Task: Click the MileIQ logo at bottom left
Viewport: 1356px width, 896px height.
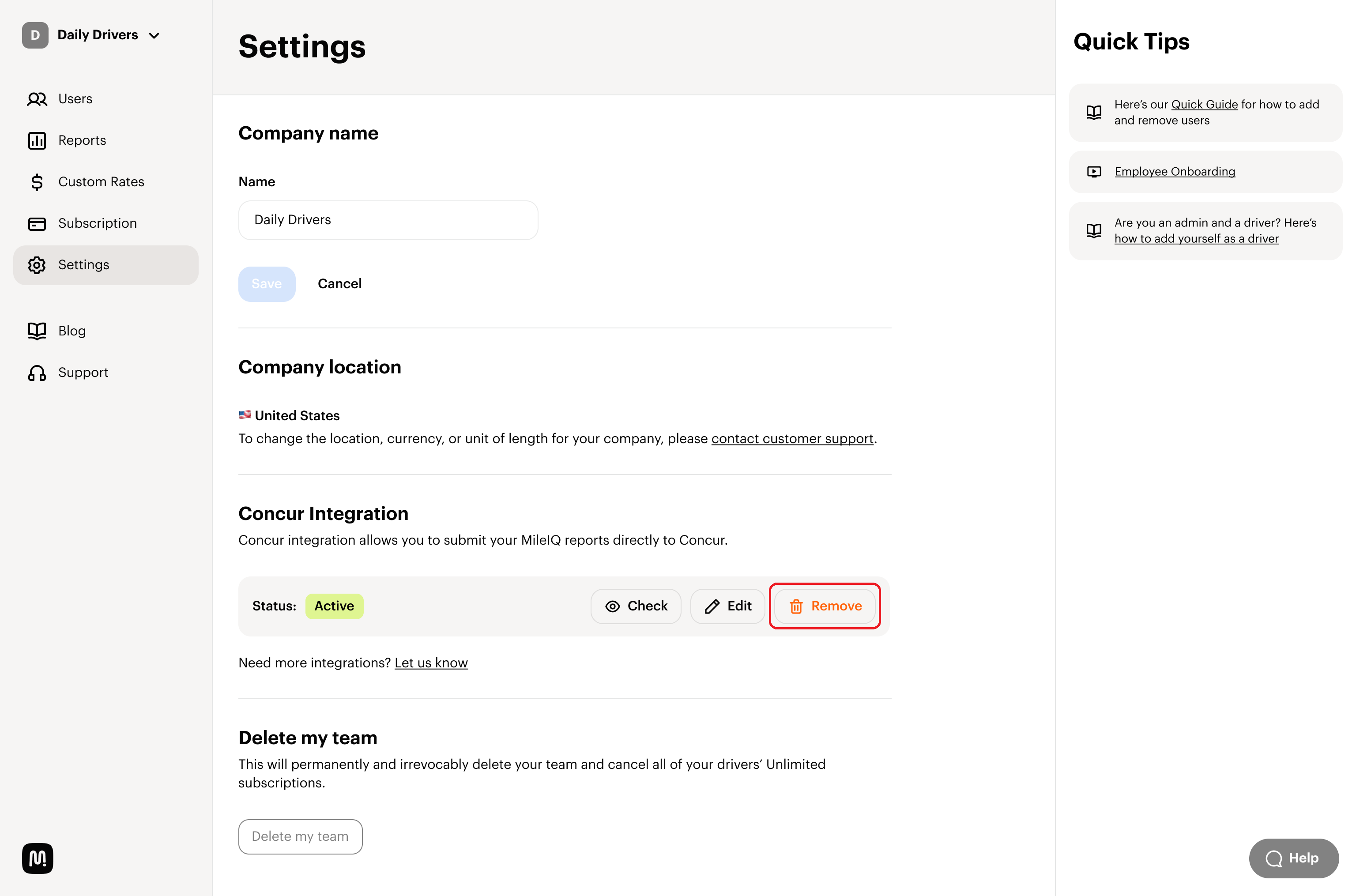Action: point(37,858)
